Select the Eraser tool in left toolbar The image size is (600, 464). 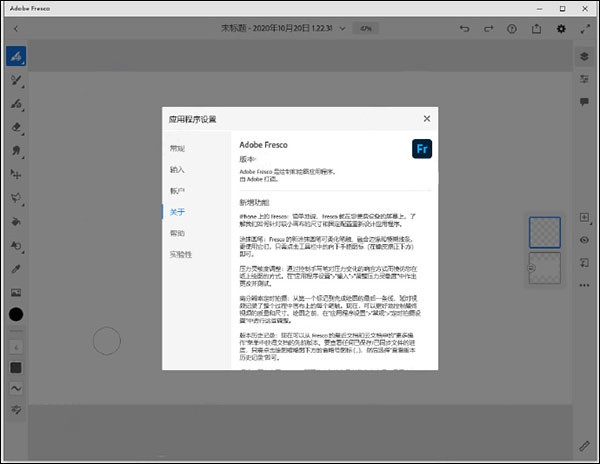(x=17, y=128)
